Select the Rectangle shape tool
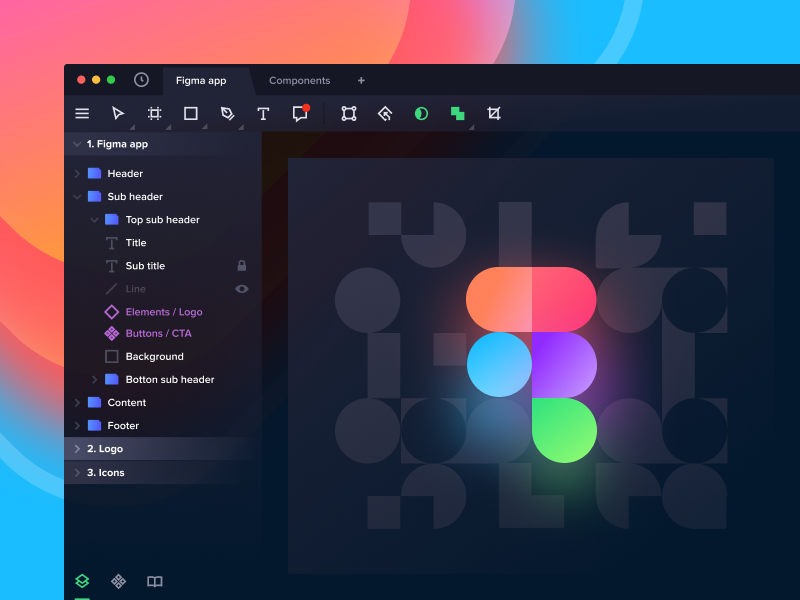 point(190,113)
